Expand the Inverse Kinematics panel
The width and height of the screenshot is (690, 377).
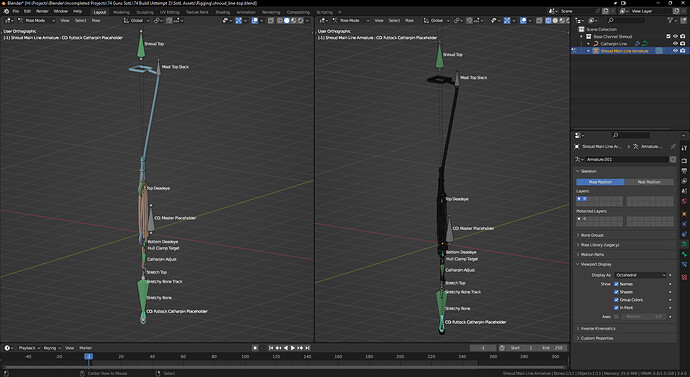[x=598, y=328]
